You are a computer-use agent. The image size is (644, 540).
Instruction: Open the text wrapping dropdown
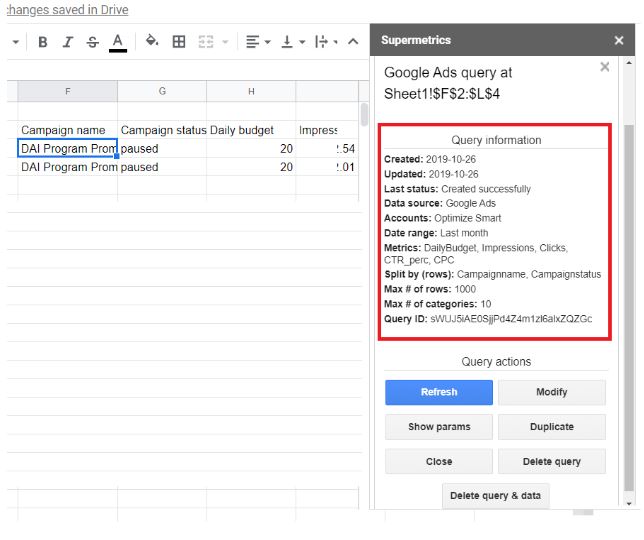(326, 41)
